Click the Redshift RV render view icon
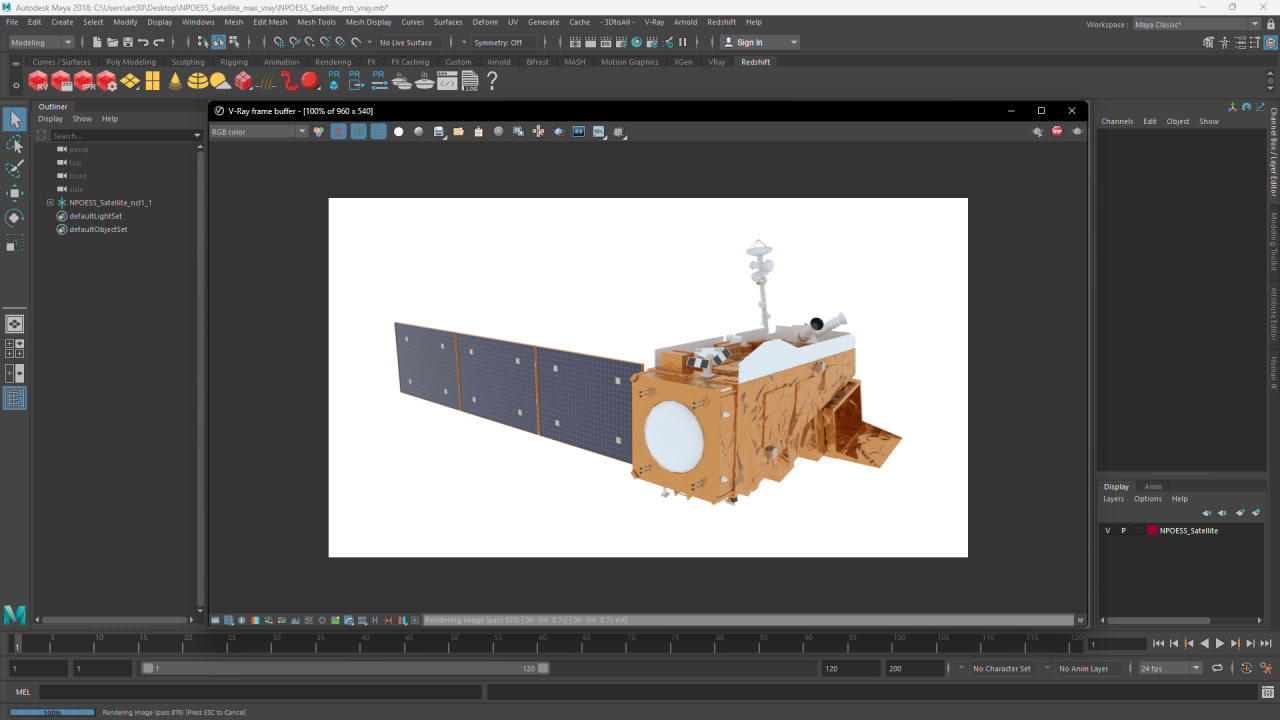Viewport: 1280px width, 720px height. [x=38, y=81]
